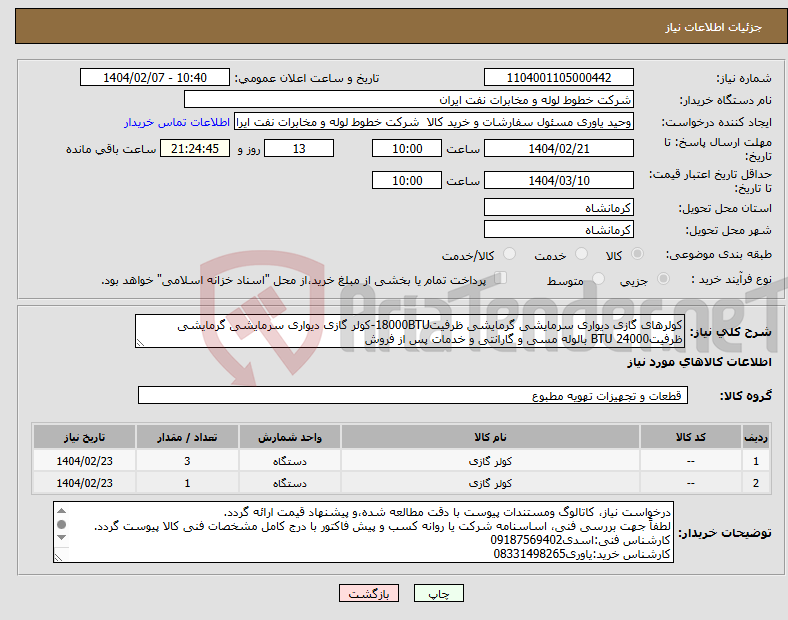
Task: Toggle the اسناد خزانه اسلامی payment checkbox
Action: (x=501, y=277)
